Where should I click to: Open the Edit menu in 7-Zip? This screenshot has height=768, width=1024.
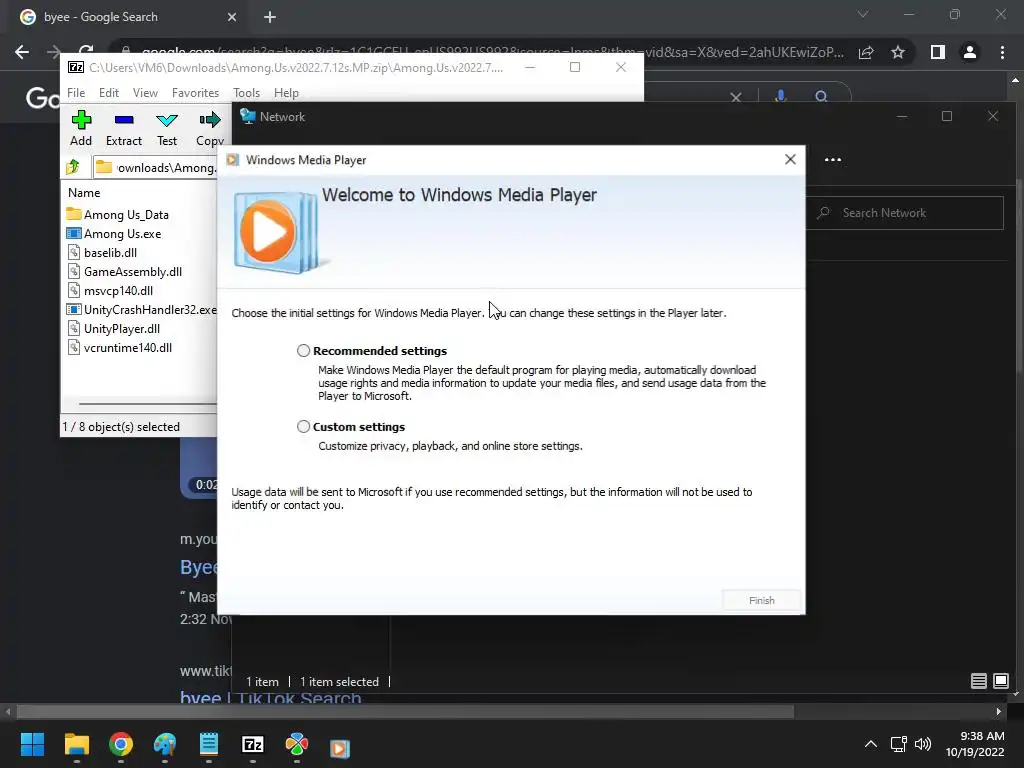(x=108, y=93)
